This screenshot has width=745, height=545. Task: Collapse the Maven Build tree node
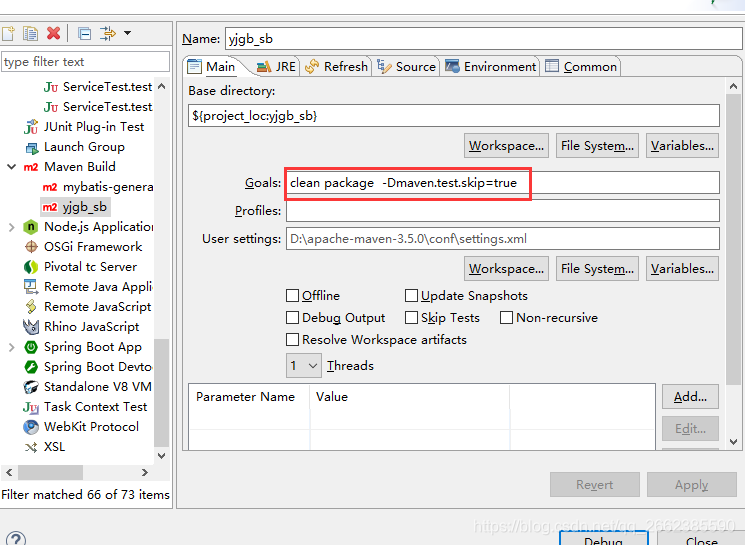[11, 167]
